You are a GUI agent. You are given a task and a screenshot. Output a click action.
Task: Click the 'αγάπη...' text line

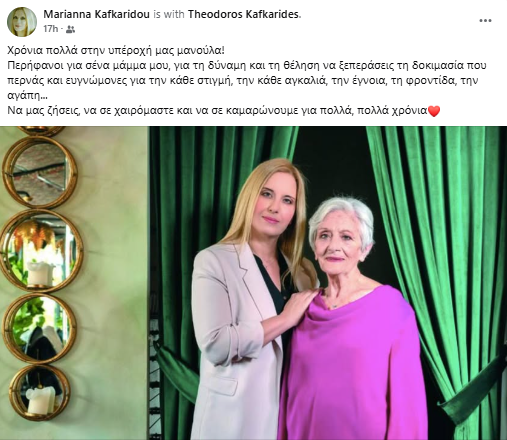point(27,96)
